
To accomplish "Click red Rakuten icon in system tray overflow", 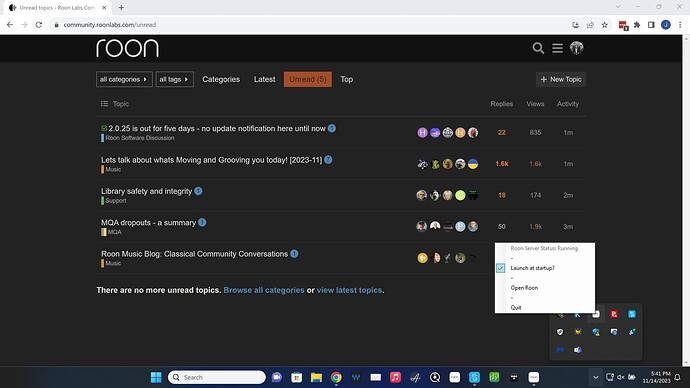I will pyautogui.click(x=614, y=314).
